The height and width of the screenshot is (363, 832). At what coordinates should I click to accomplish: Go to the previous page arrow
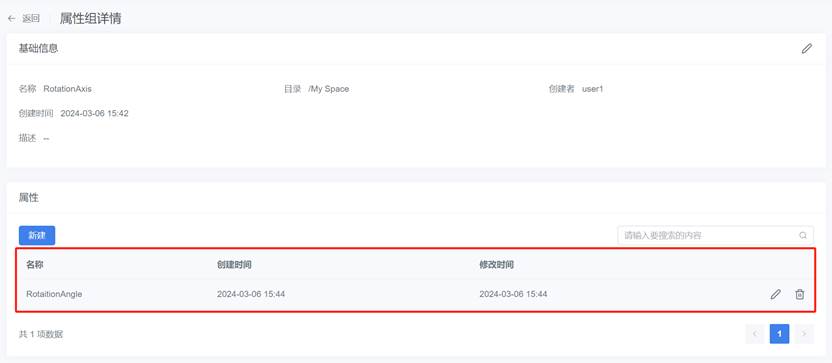tap(755, 334)
